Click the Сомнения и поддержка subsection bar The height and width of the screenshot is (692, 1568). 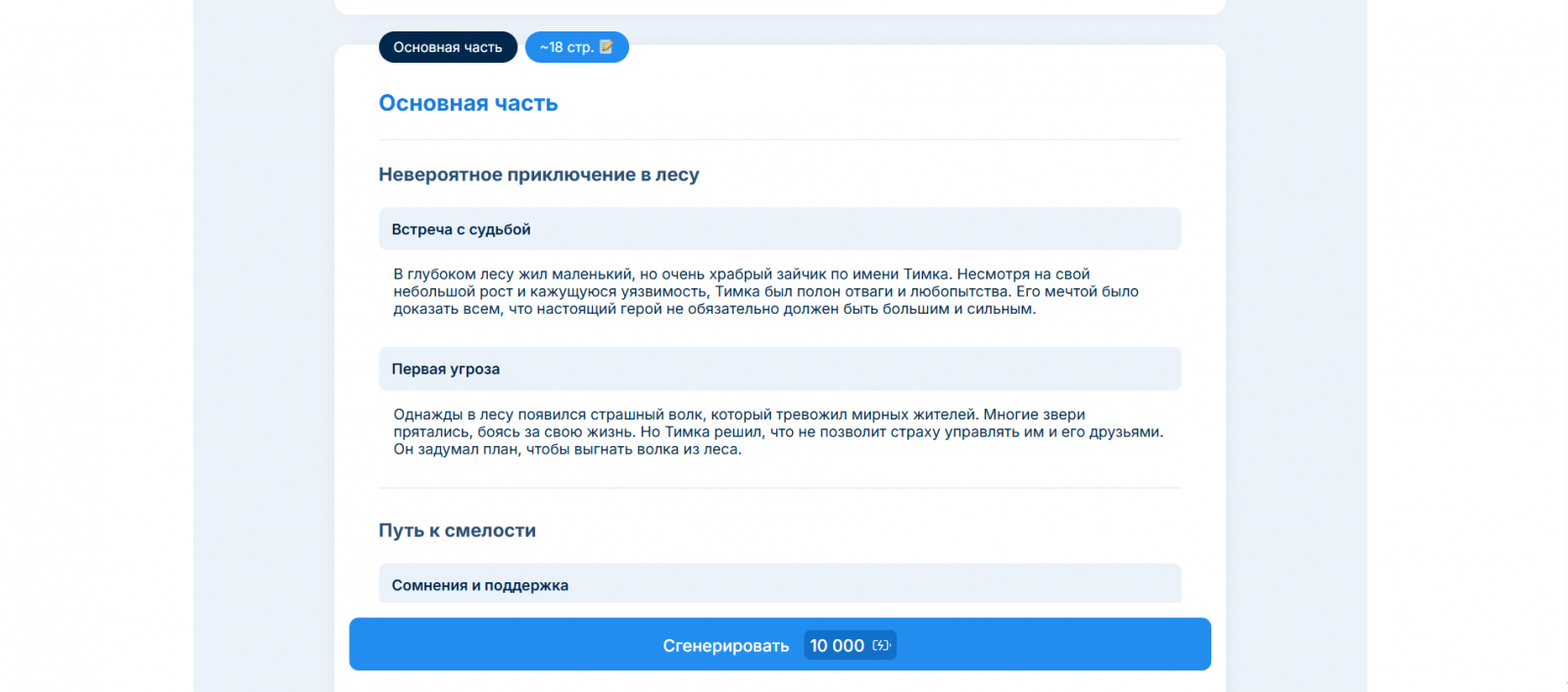click(780, 583)
